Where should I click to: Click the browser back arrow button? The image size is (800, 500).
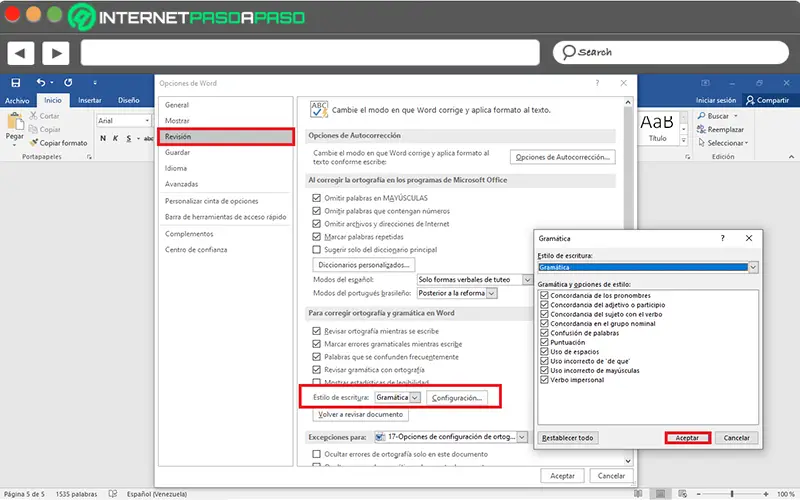click(x=20, y=53)
